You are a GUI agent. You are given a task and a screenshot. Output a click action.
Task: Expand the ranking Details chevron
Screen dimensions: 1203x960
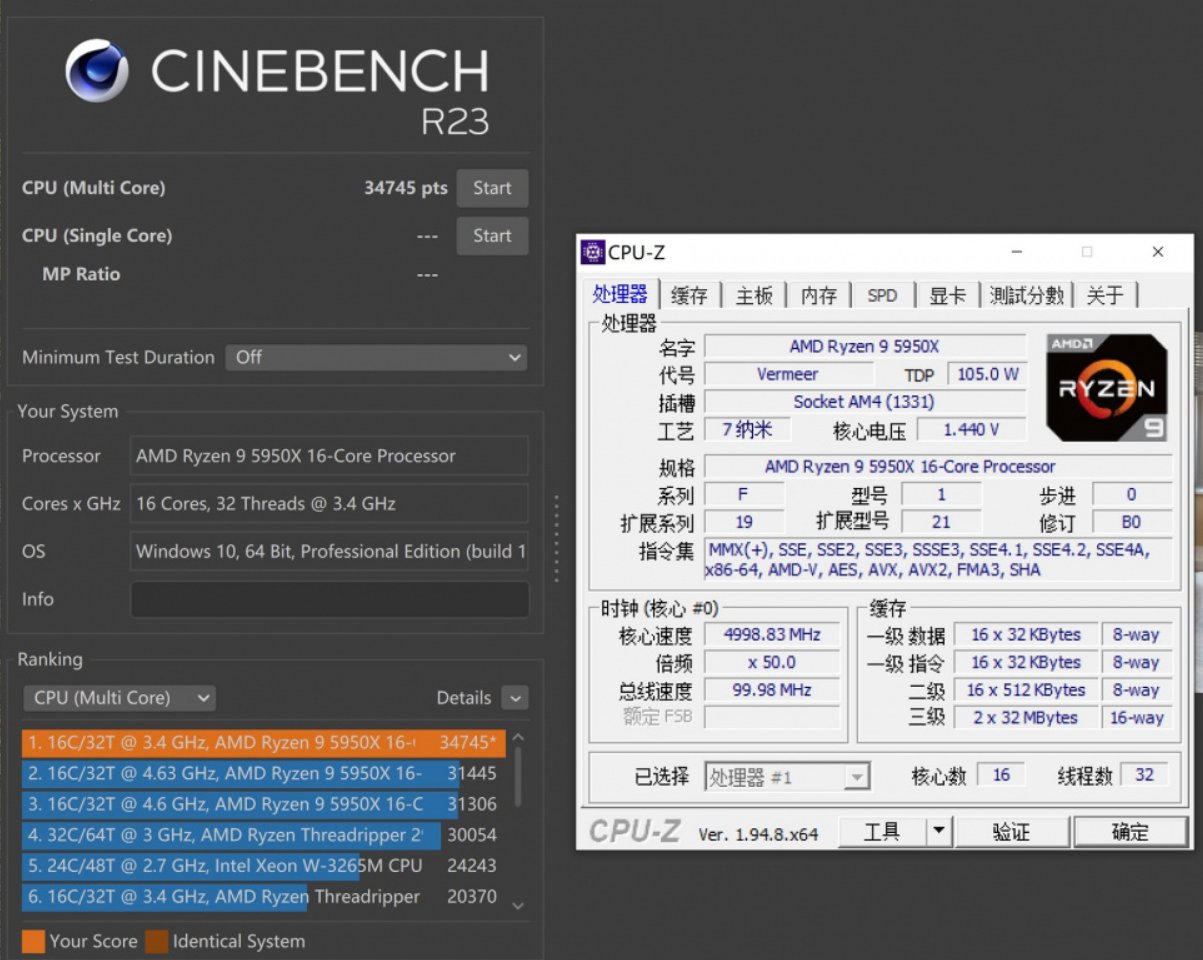point(515,698)
